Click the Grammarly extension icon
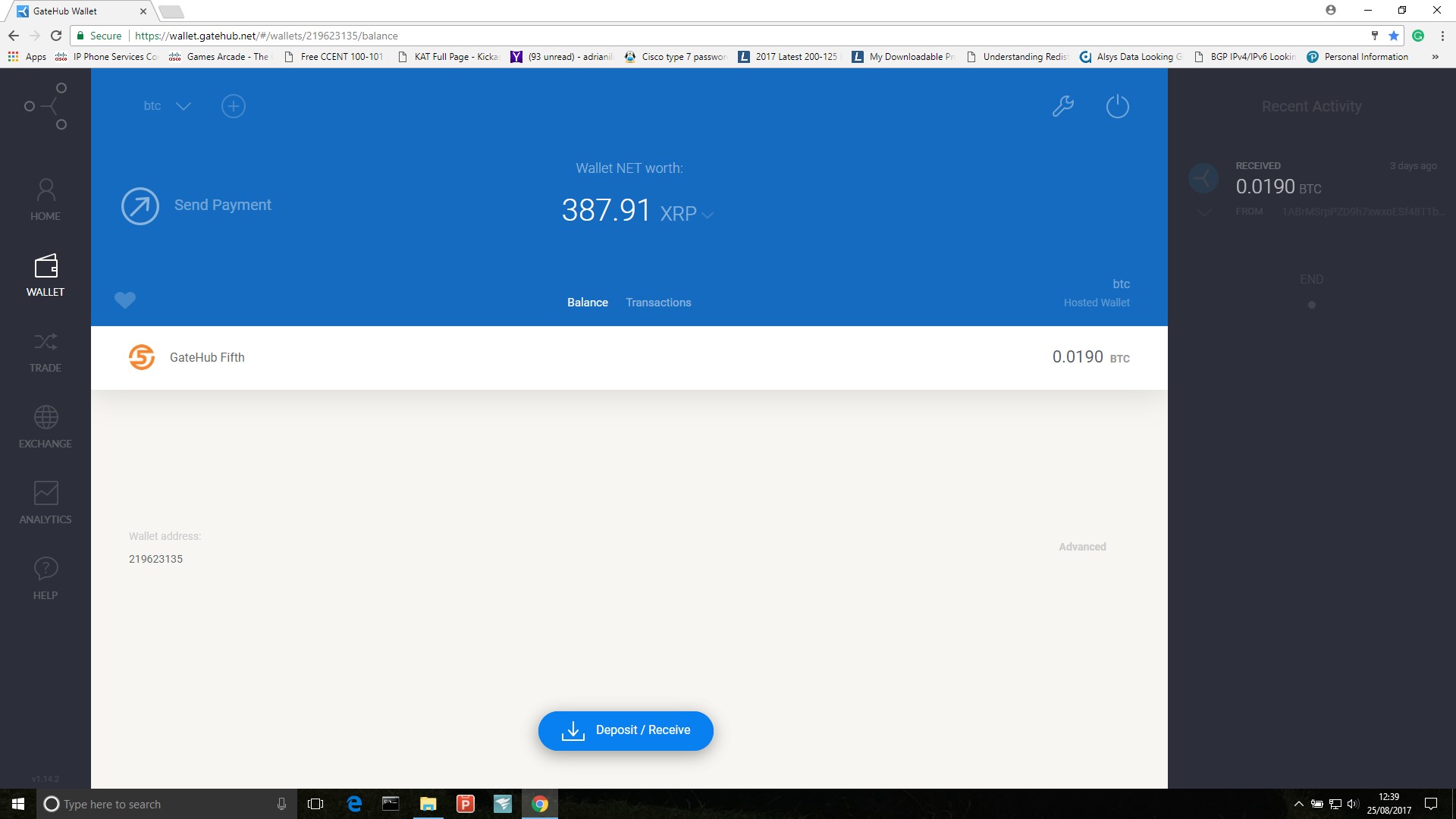The width and height of the screenshot is (1456, 819). click(x=1418, y=36)
